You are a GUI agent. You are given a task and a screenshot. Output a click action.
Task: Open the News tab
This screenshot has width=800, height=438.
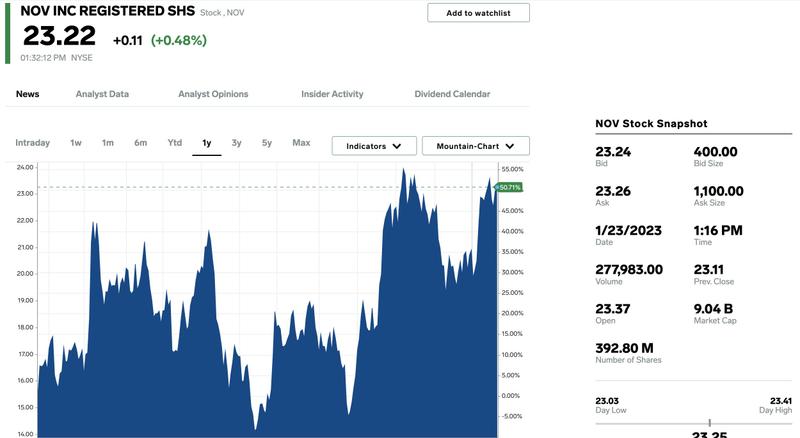click(28, 94)
